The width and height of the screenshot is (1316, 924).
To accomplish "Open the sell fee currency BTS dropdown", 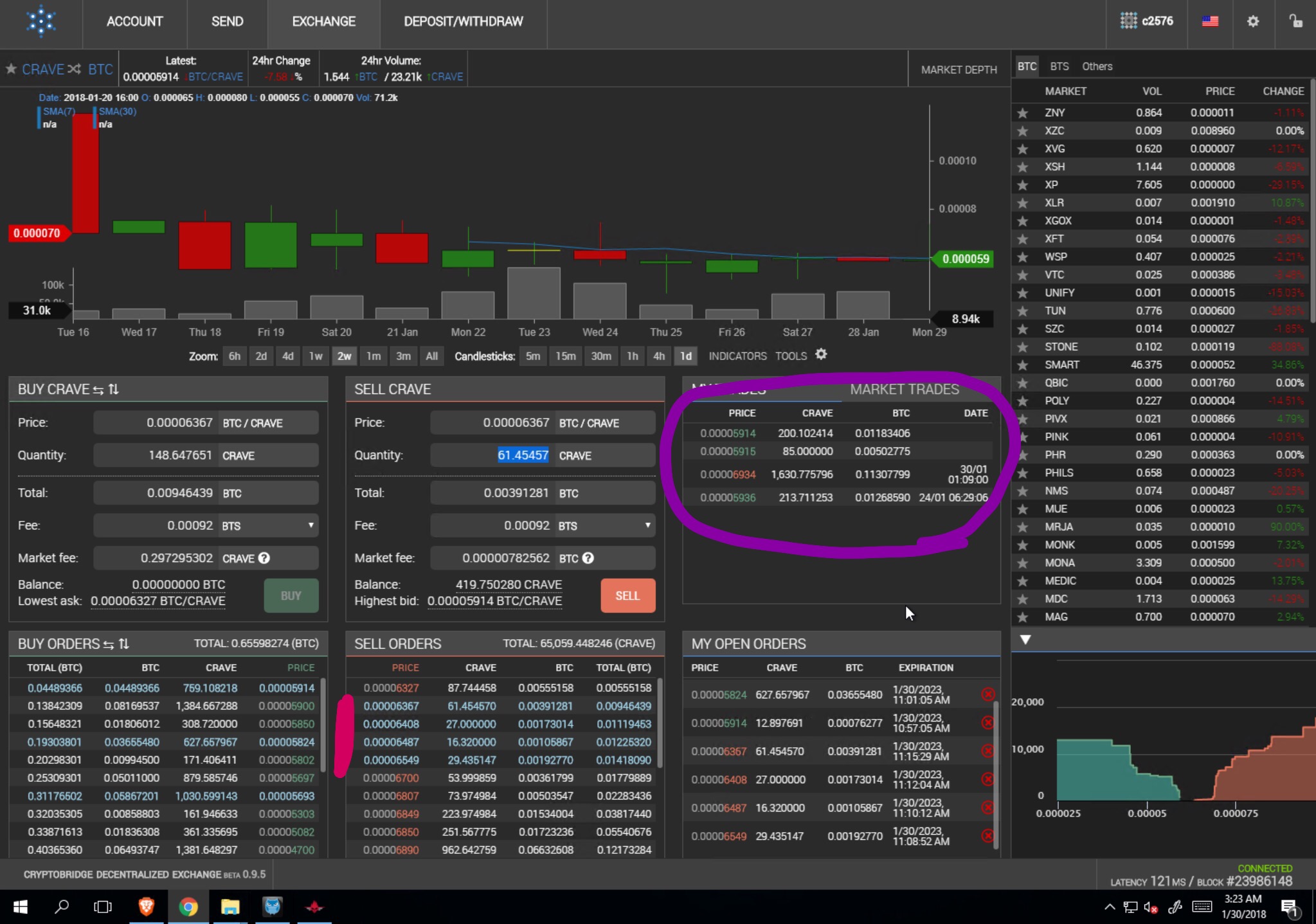I will click(605, 525).
